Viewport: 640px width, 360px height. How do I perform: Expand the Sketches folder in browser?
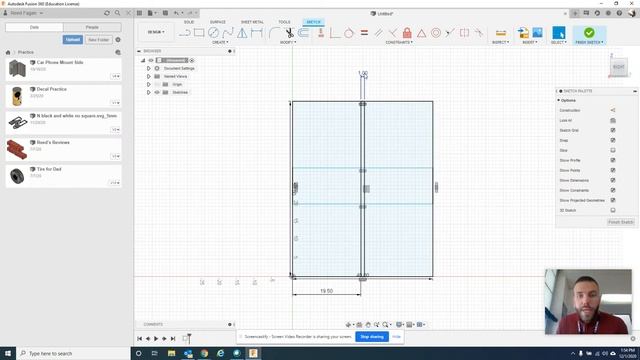(x=149, y=92)
